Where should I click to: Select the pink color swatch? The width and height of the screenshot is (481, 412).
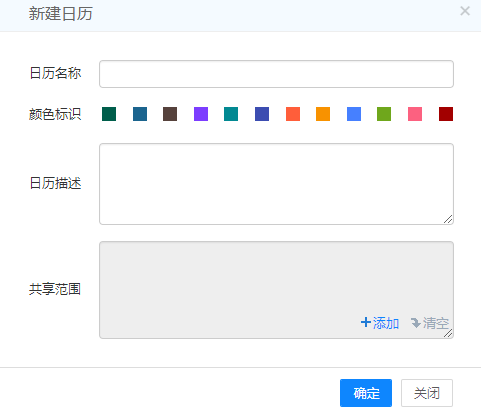[415, 114]
